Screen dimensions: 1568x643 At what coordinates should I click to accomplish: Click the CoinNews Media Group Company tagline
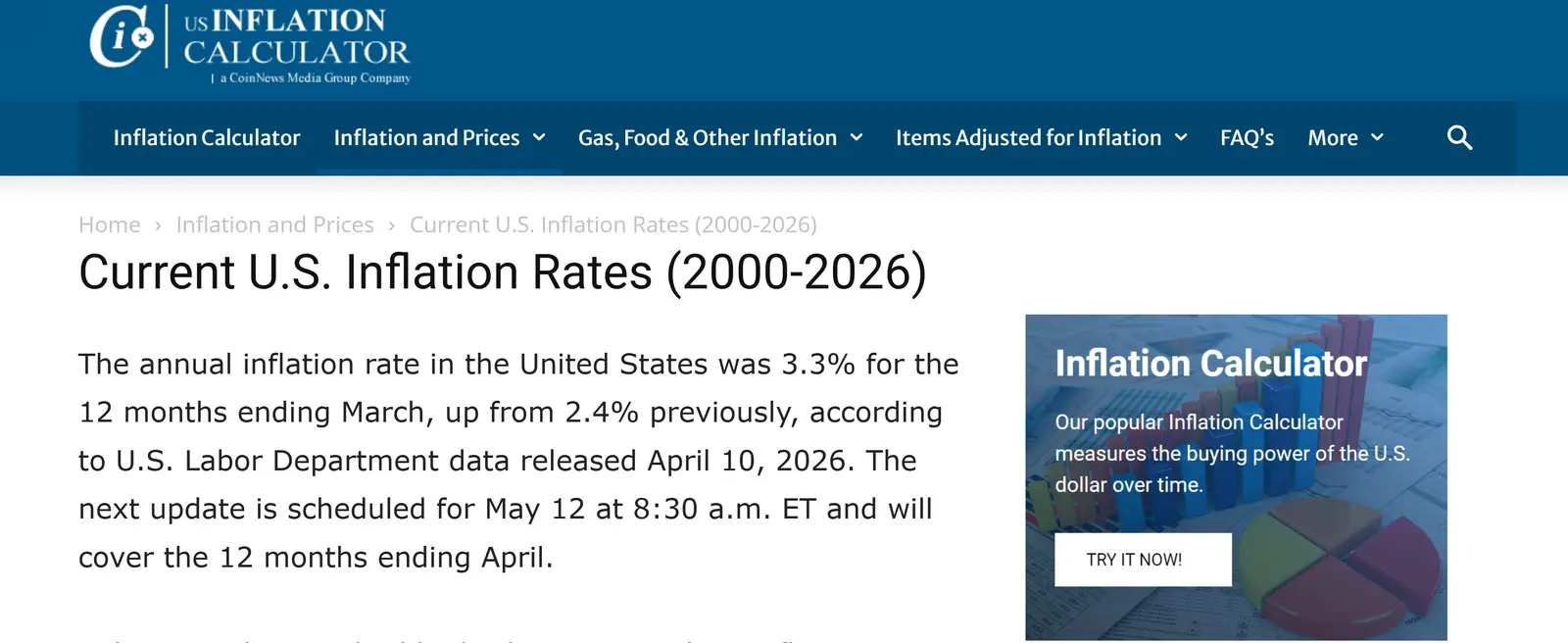[315, 78]
